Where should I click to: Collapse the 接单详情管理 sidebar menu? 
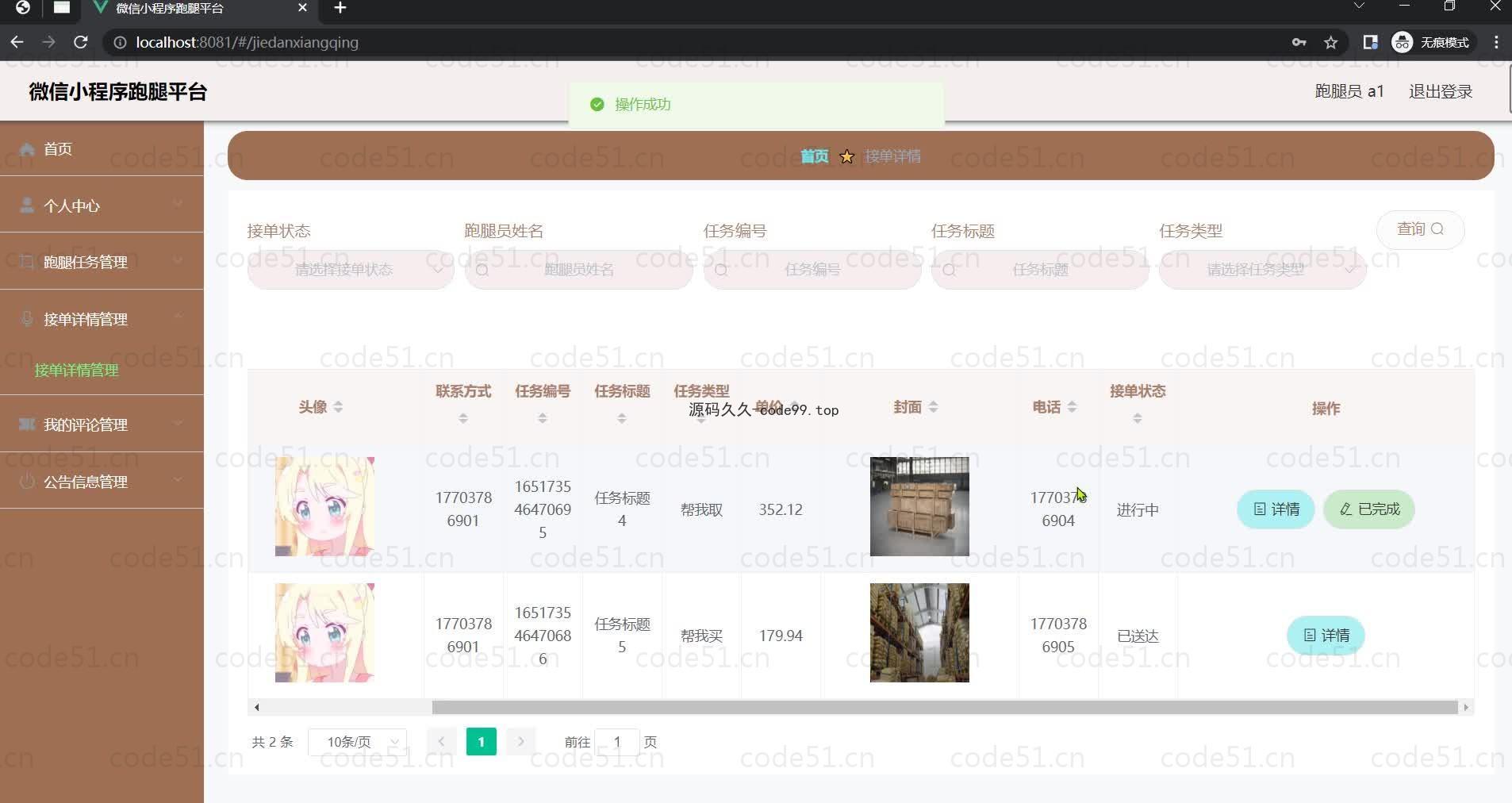[x=178, y=317]
